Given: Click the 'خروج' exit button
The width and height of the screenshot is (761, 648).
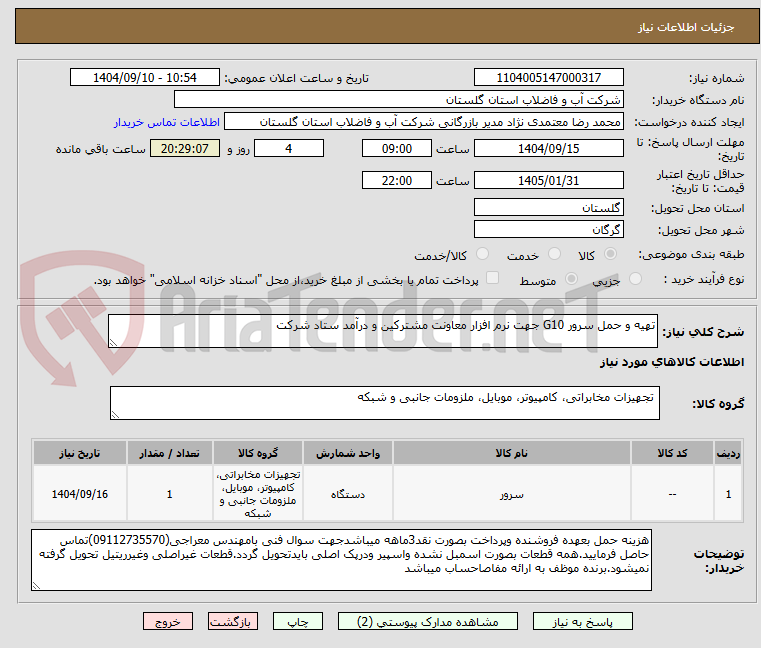Looking at the screenshot, I should coord(167,621).
